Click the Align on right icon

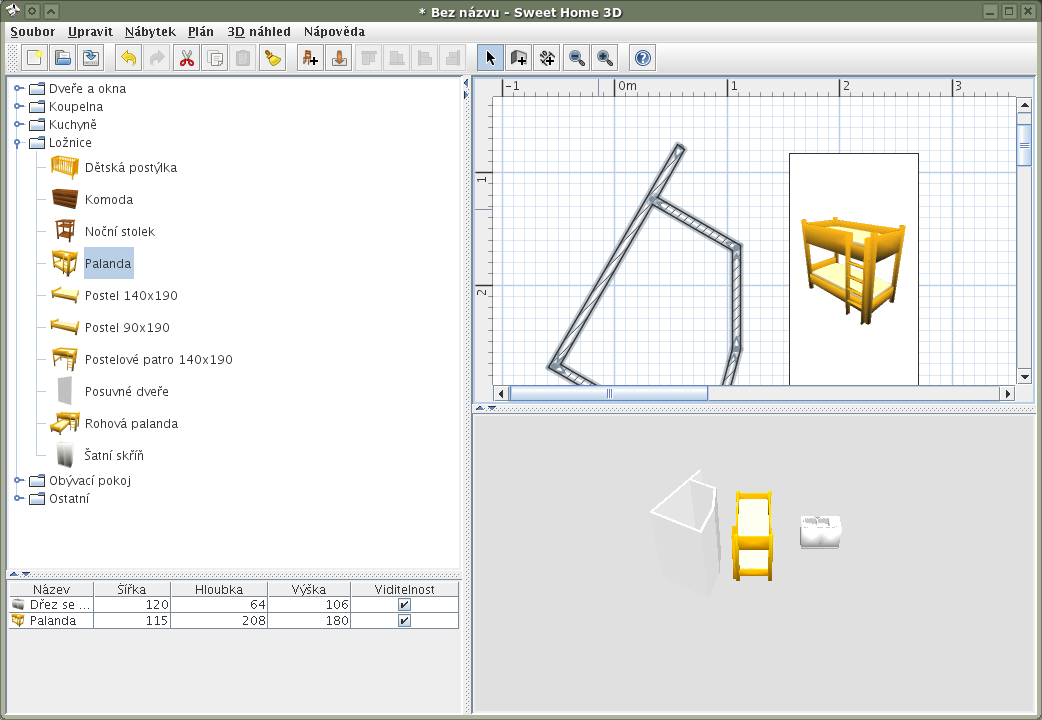452,59
